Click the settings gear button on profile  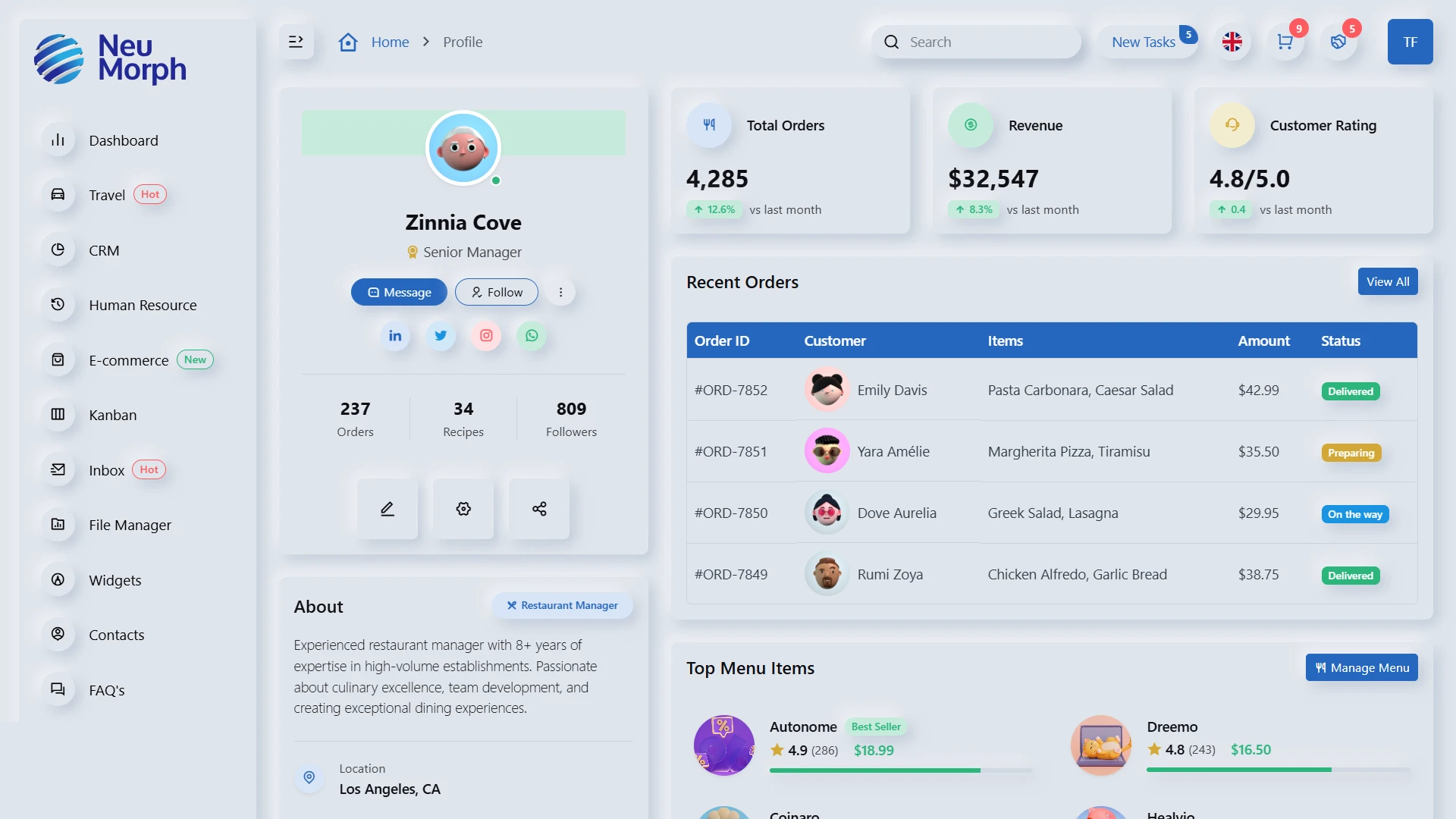pyautogui.click(x=463, y=509)
